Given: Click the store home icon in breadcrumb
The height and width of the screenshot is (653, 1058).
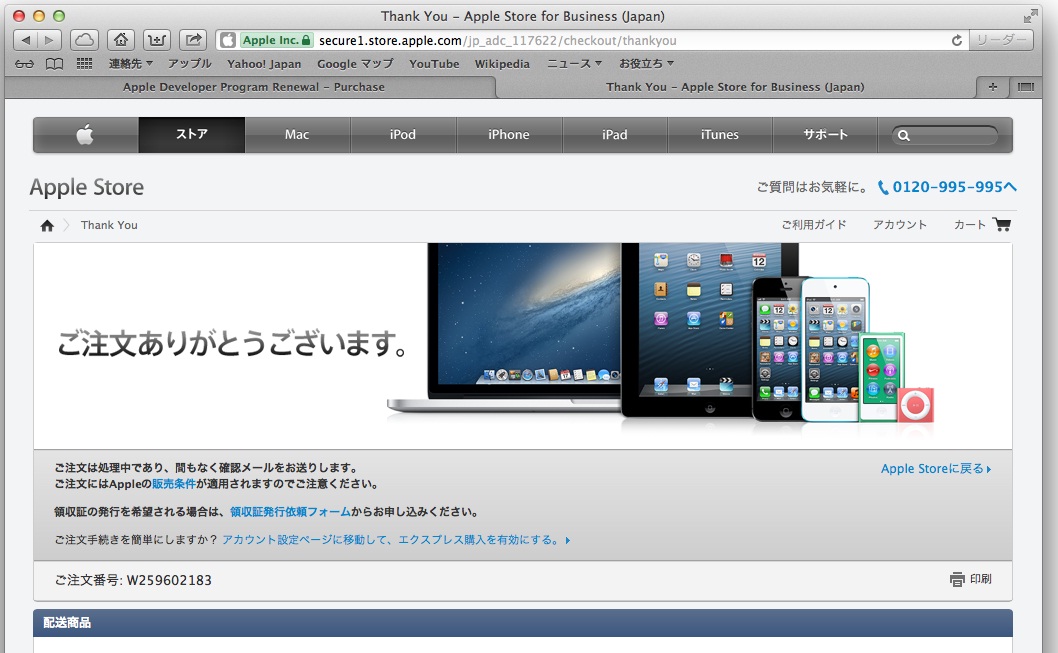Looking at the screenshot, I should (47, 225).
